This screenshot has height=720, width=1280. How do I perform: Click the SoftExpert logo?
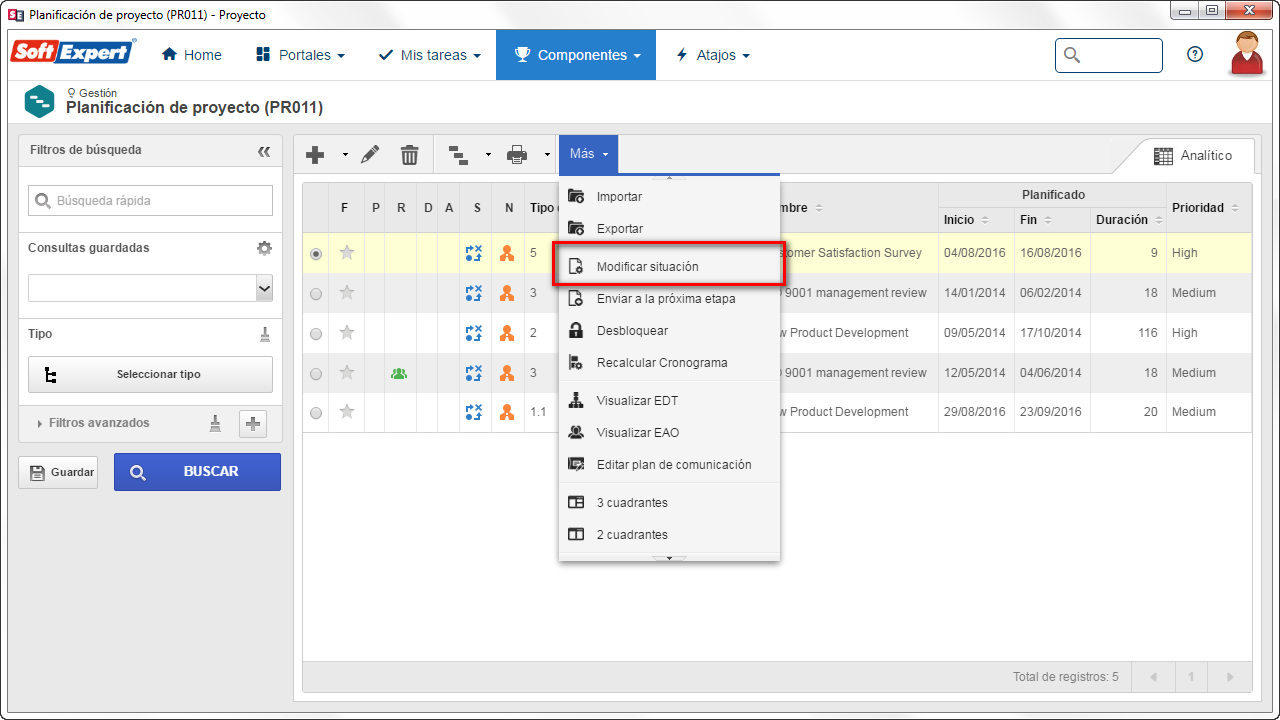(x=73, y=52)
